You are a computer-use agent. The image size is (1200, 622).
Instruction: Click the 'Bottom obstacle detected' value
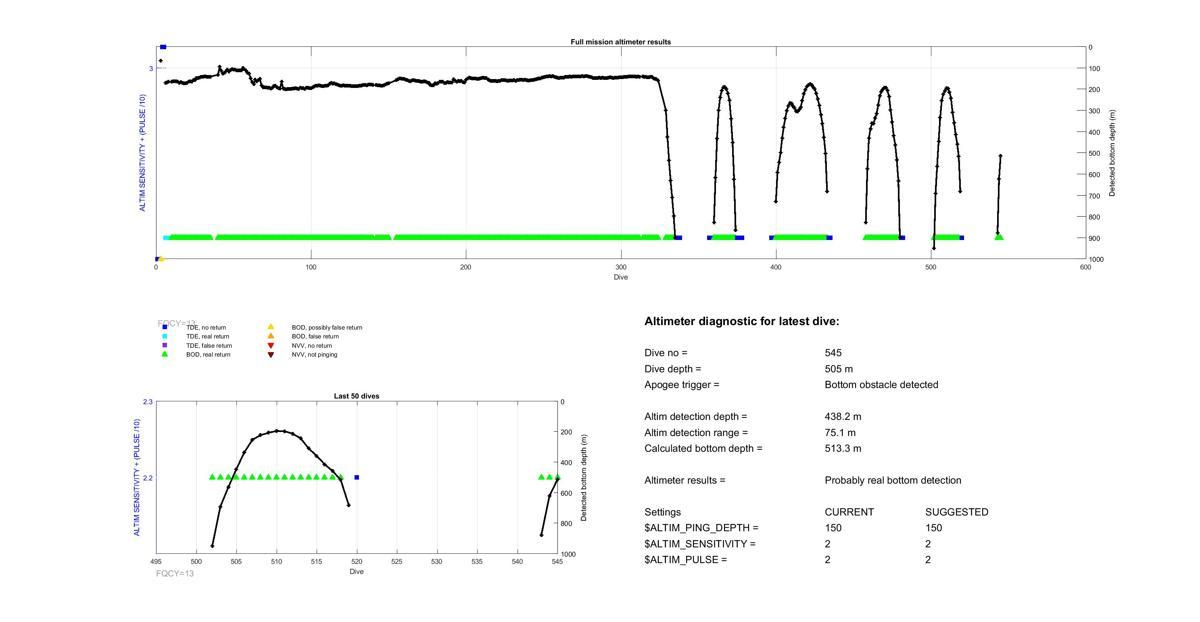882,385
